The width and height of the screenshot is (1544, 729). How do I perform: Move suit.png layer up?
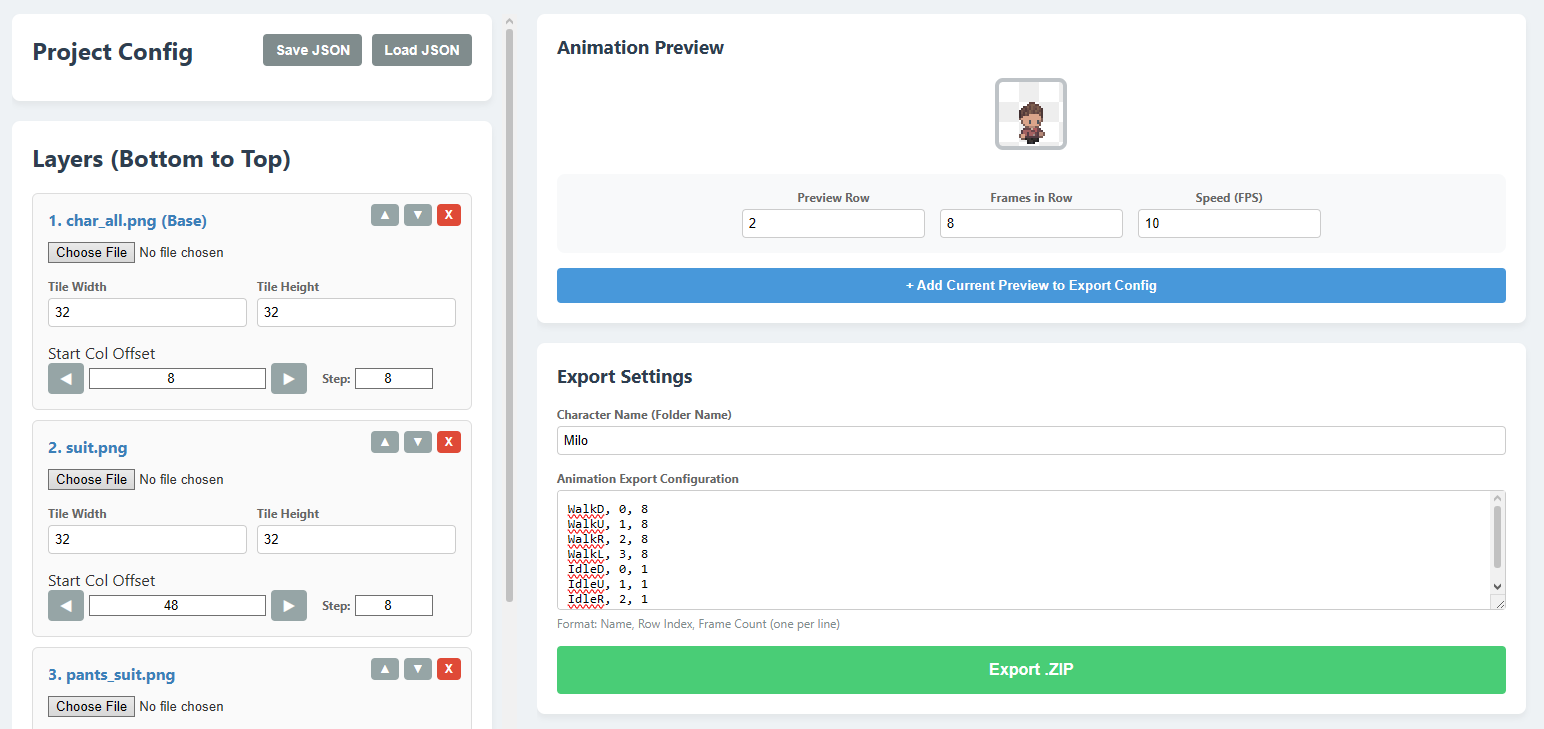click(385, 442)
